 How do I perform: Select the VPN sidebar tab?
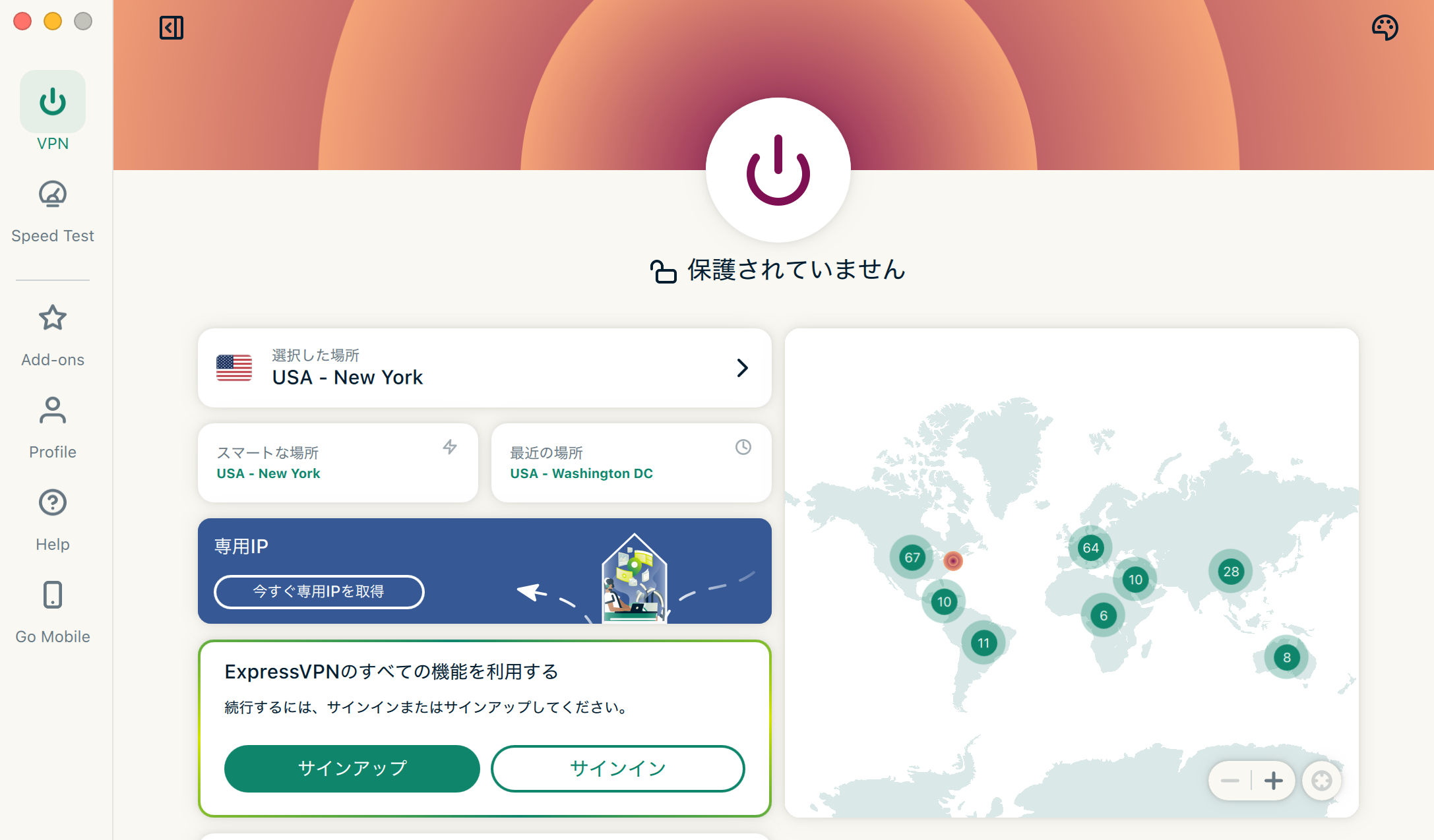tap(53, 111)
